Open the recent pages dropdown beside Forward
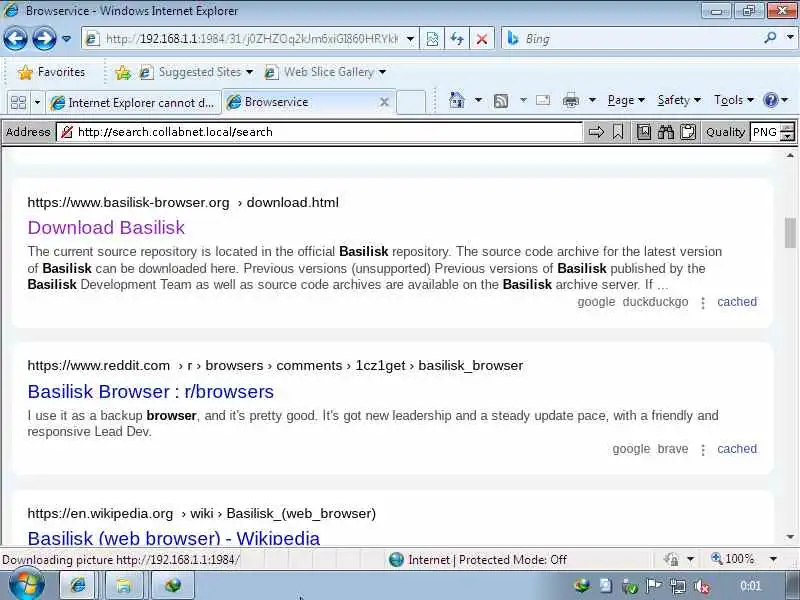Viewport: 800px width, 600px height. (x=66, y=39)
